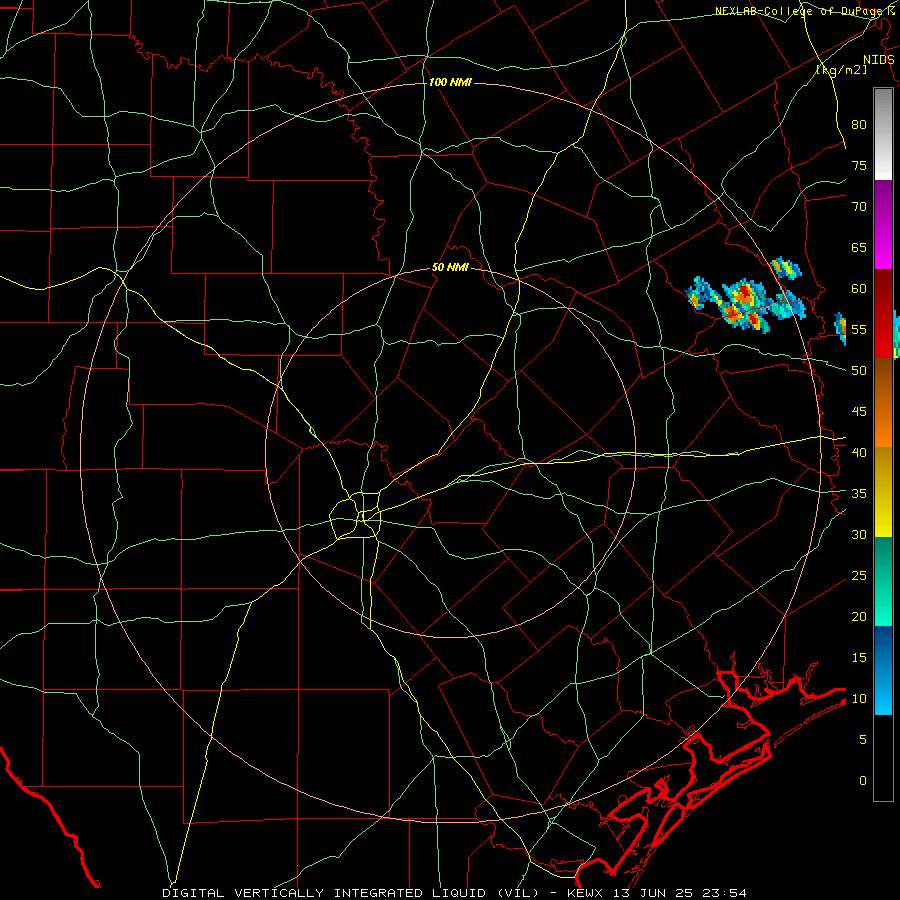The width and height of the screenshot is (900, 900).
Task: Click the 50 value on the color scale
Action: click(x=859, y=371)
